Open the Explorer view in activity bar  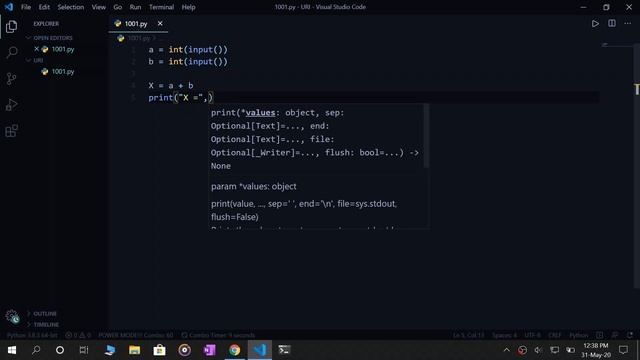pos(11,27)
